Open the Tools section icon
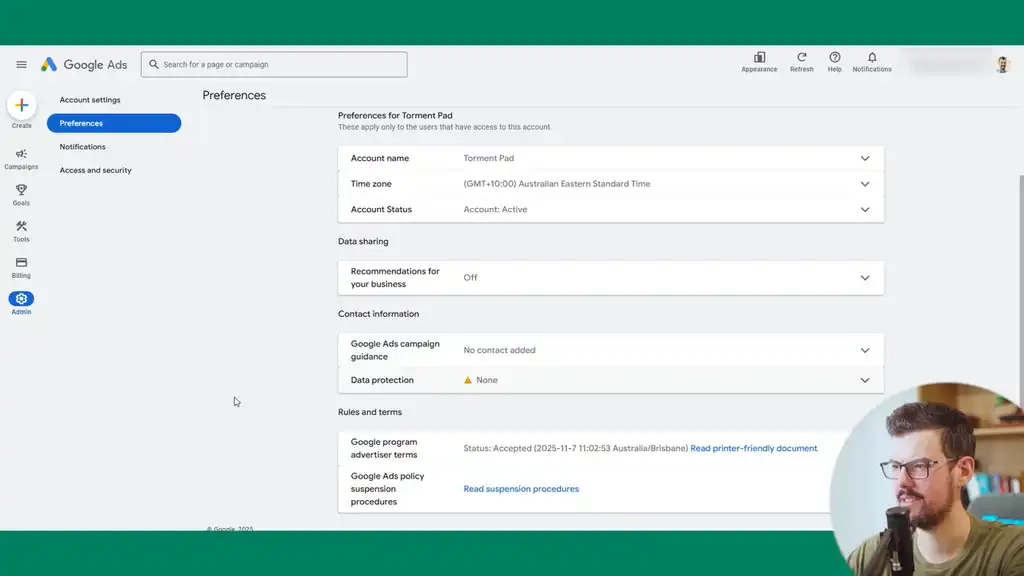This screenshot has height=576, width=1024. pyautogui.click(x=21, y=227)
